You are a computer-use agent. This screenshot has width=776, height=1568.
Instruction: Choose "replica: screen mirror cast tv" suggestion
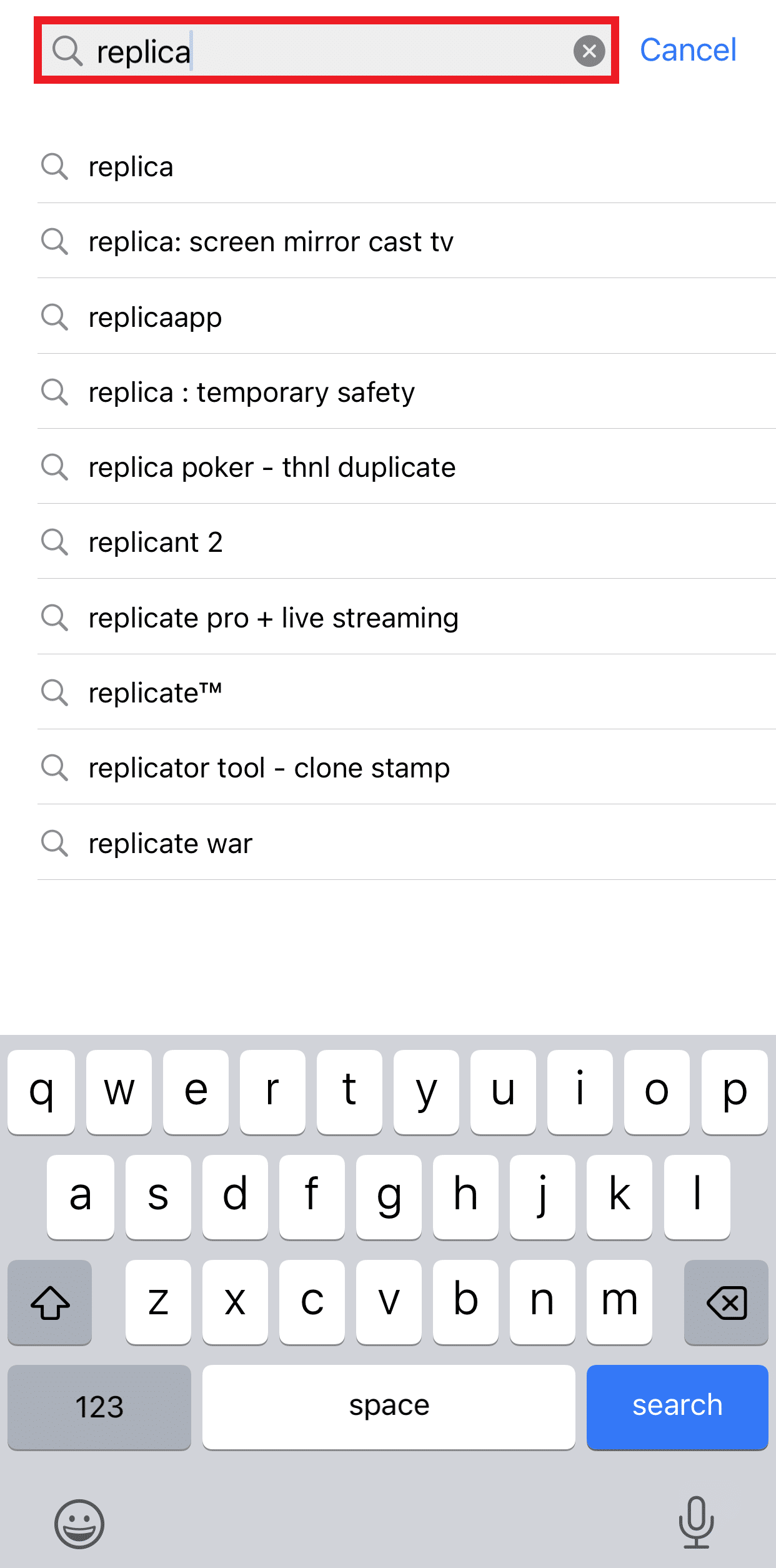[271, 242]
